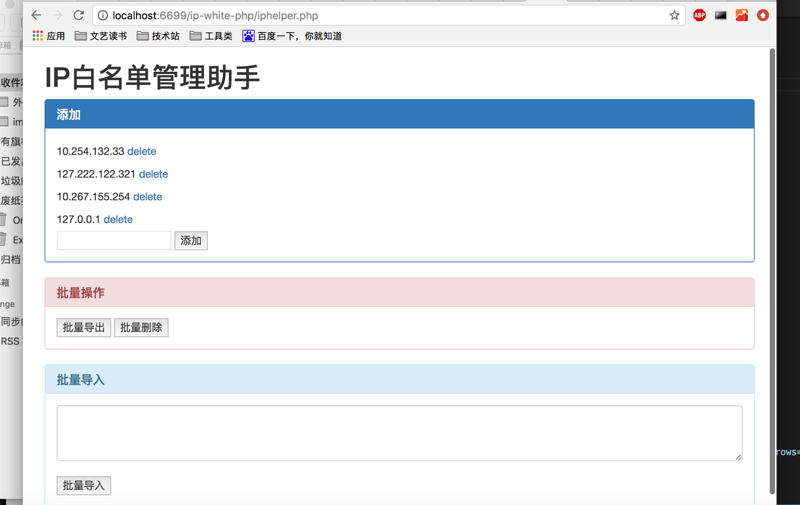Select 归档 in the mail window sidebar
This screenshot has height=505, width=800.
(x=11, y=259)
